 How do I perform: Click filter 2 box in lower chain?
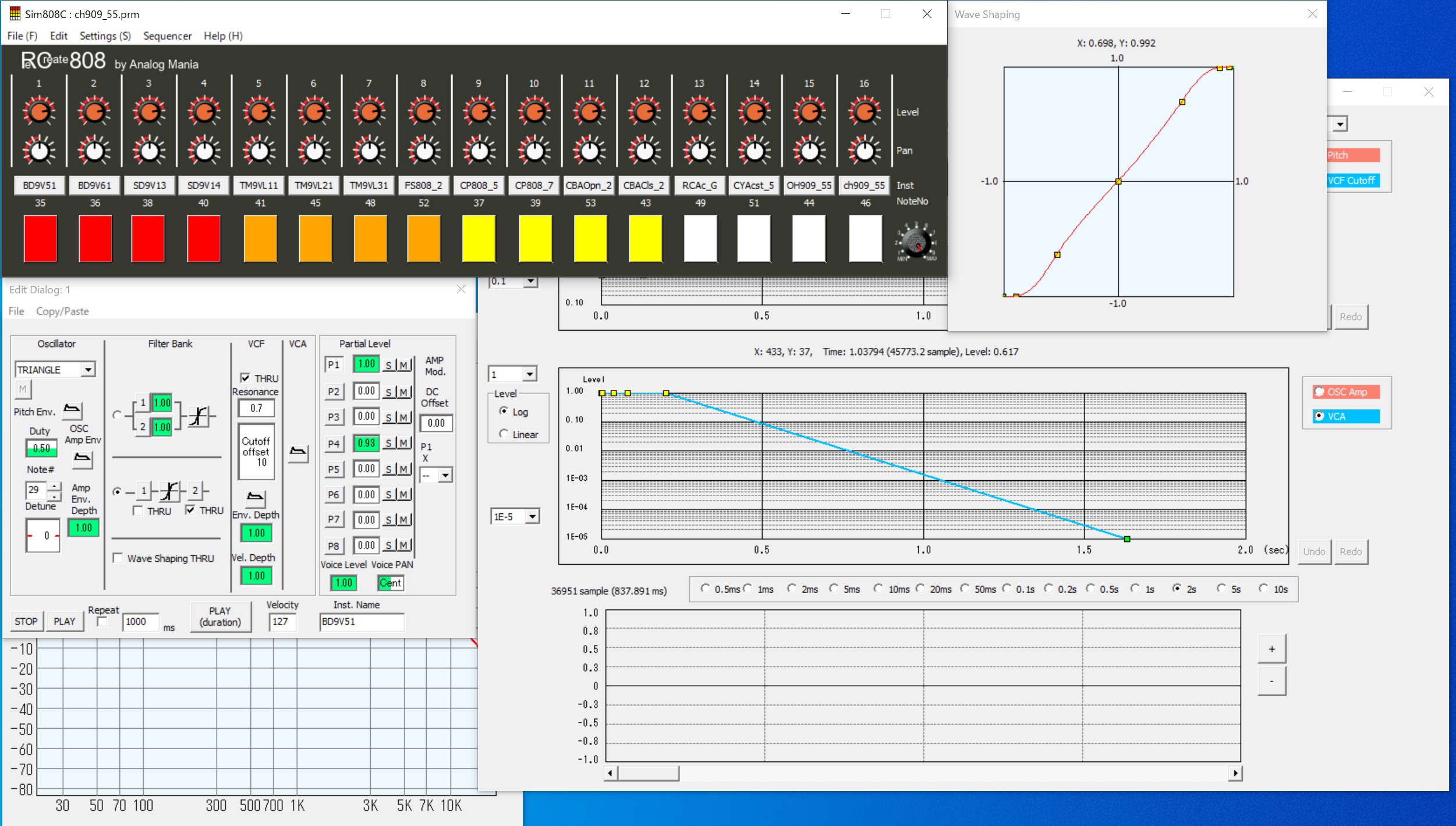pos(195,491)
